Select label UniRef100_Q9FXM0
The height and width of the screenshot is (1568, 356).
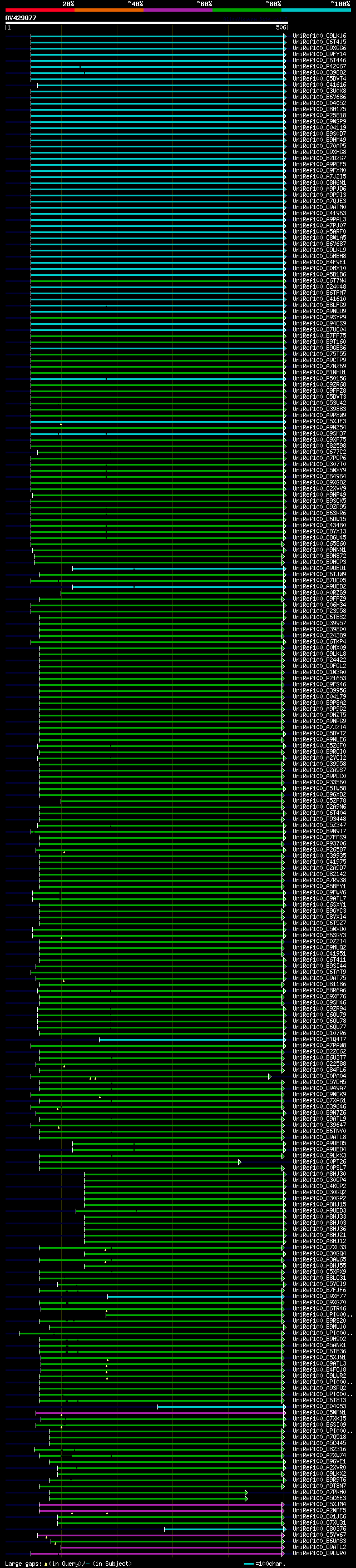319,170
